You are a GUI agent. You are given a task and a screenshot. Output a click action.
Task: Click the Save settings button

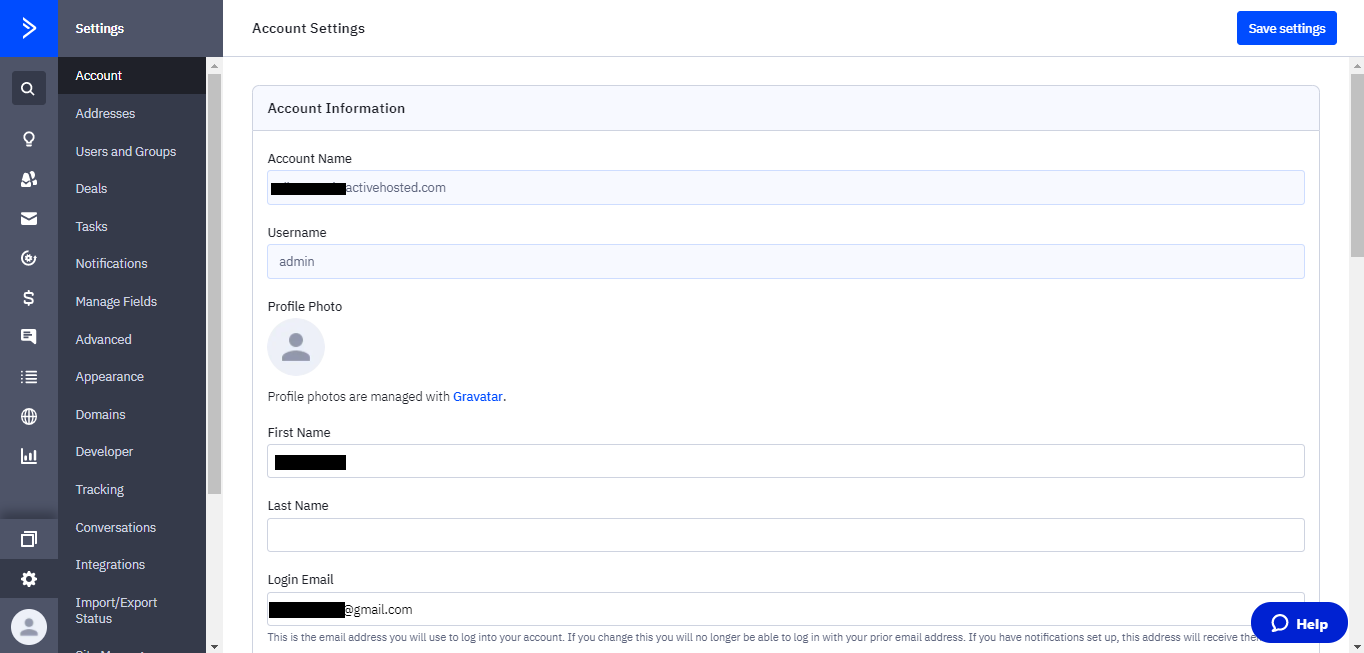(1286, 28)
